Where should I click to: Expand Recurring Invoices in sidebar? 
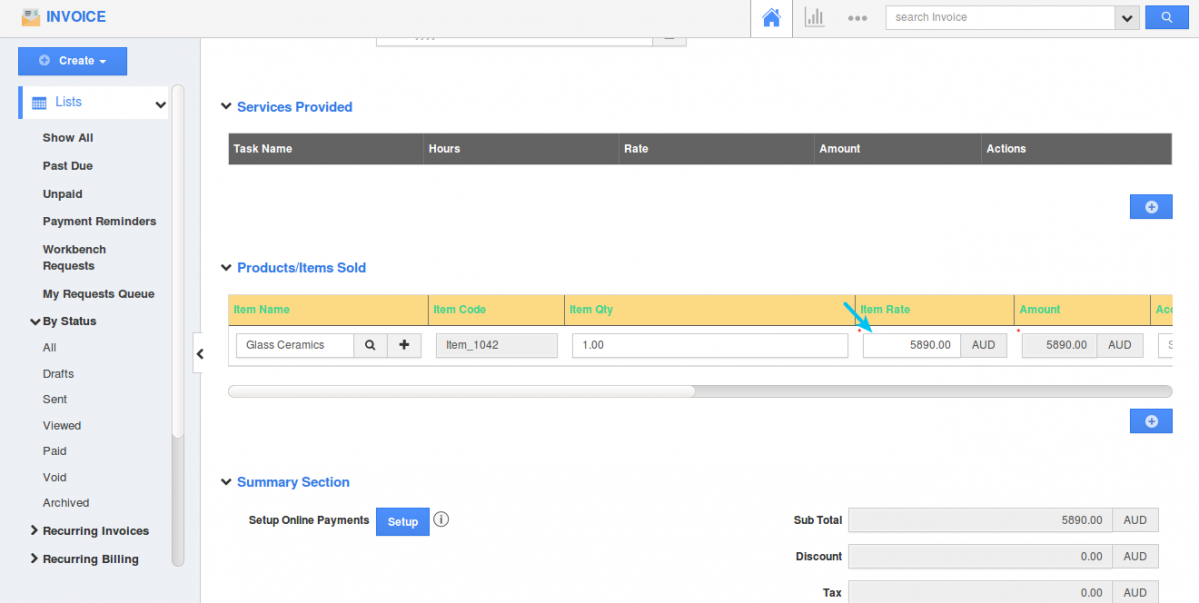[95, 531]
